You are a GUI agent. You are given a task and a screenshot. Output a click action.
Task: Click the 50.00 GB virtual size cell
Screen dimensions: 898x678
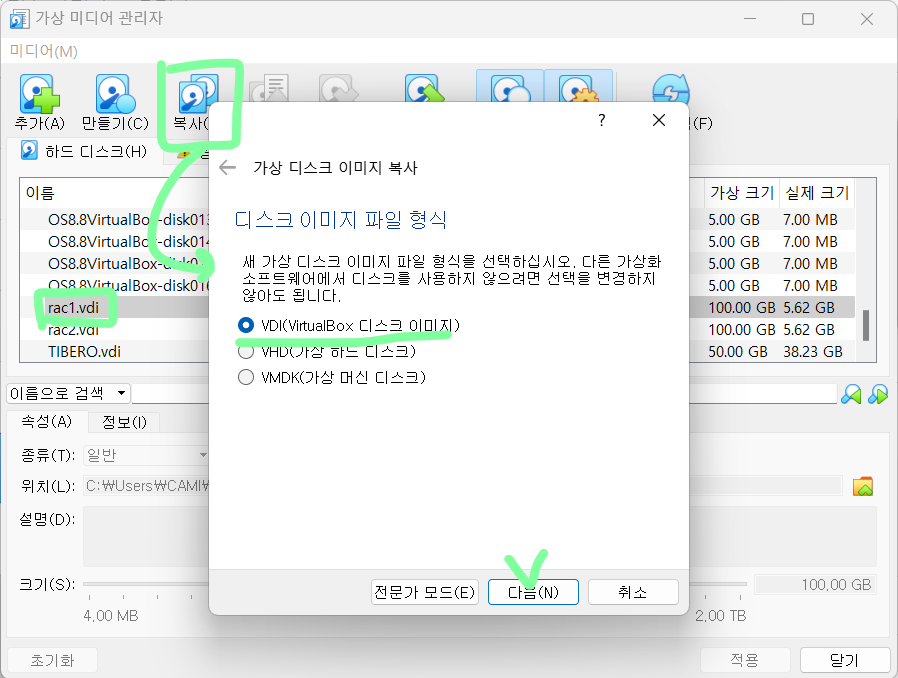pyautogui.click(x=738, y=352)
